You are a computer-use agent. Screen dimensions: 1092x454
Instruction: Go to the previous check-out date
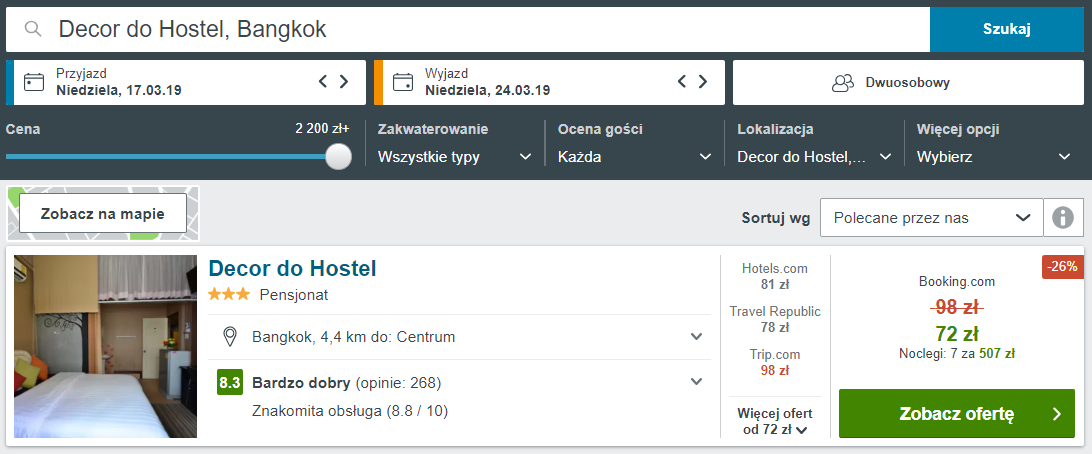point(682,81)
